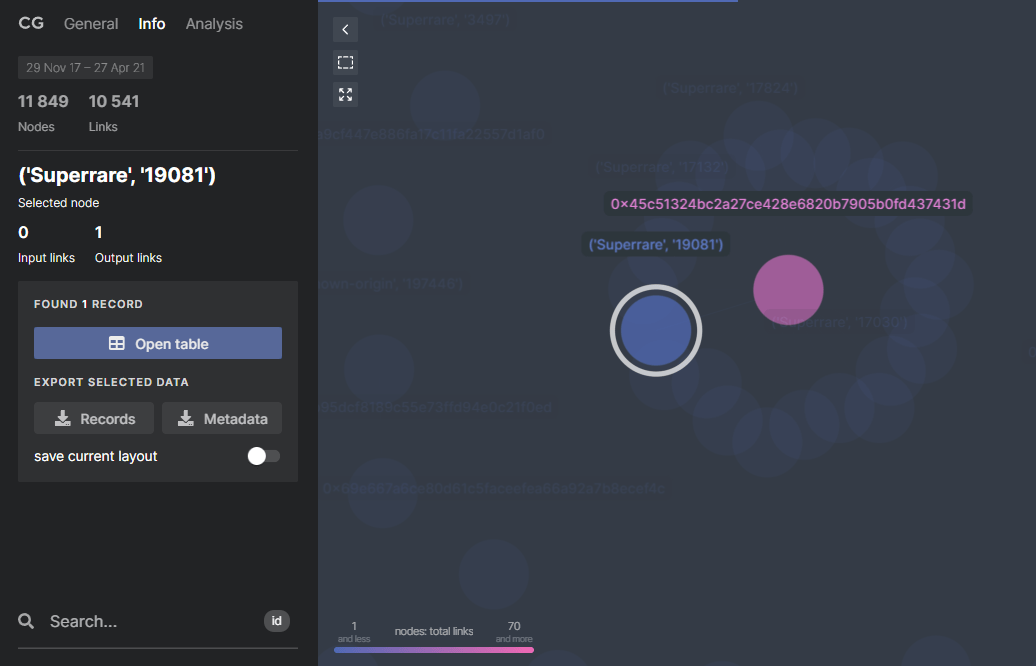Focus the Search input field
Screen dimensions: 1036x666
click(x=152, y=621)
